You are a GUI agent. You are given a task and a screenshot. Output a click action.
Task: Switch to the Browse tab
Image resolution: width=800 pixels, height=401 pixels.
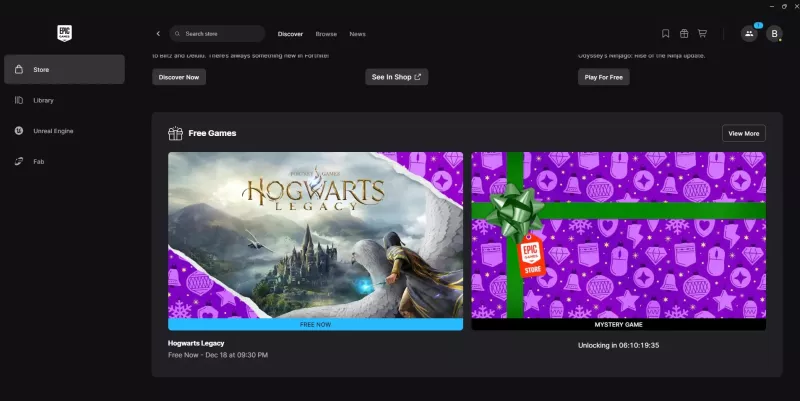point(326,34)
